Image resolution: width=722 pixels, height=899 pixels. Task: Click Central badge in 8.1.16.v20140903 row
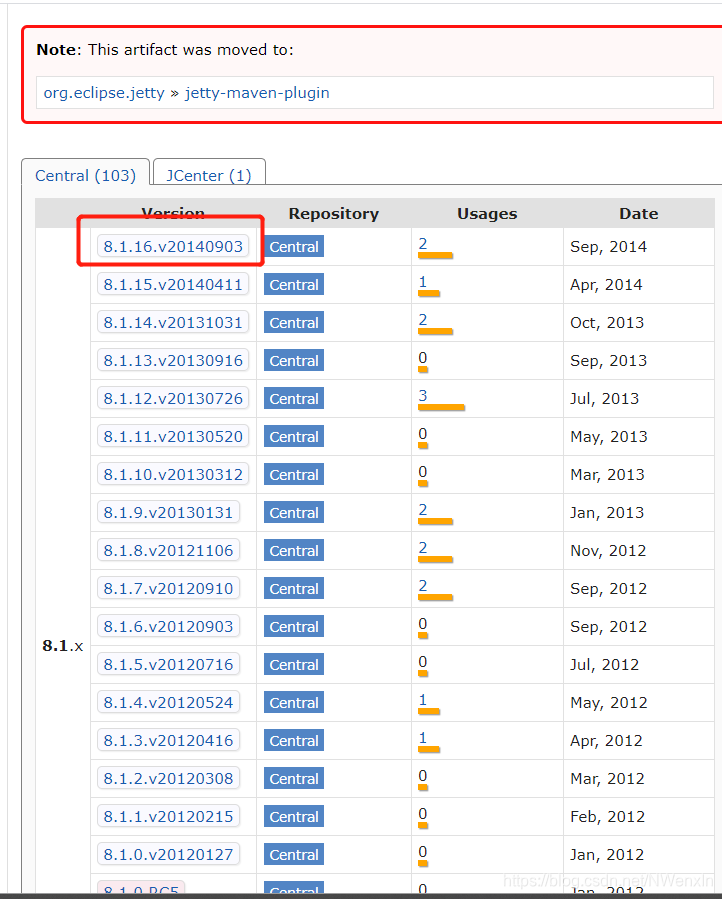coord(294,247)
